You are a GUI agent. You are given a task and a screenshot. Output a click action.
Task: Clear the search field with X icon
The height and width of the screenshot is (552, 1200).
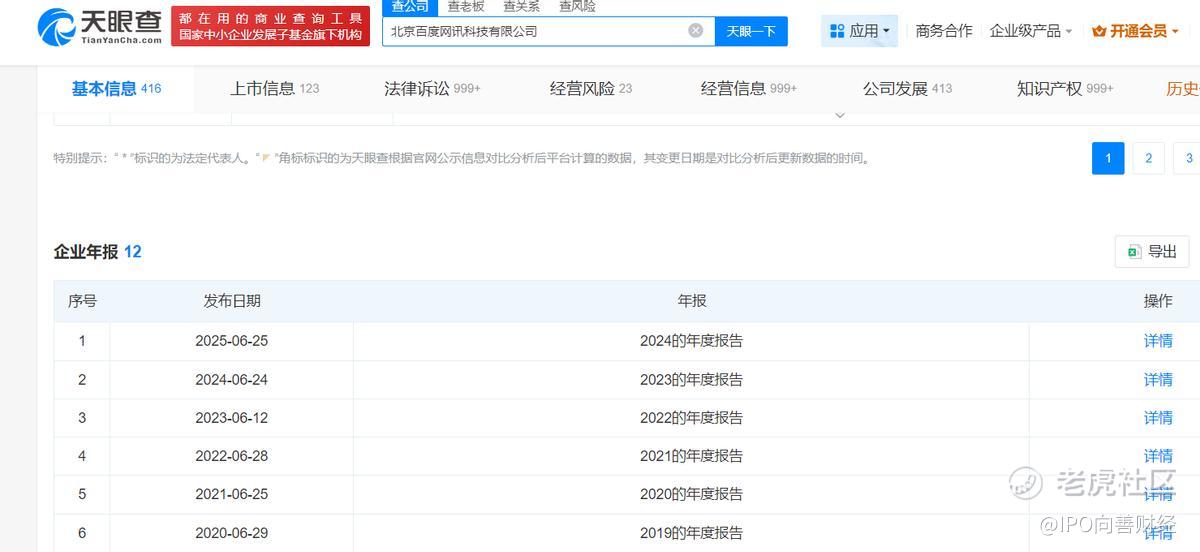(696, 31)
